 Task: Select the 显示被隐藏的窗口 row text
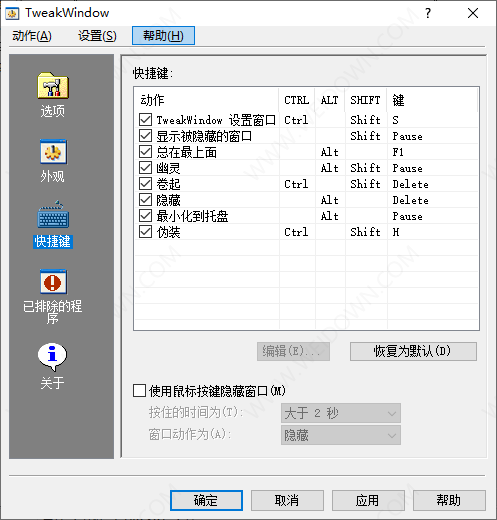coord(204,136)
